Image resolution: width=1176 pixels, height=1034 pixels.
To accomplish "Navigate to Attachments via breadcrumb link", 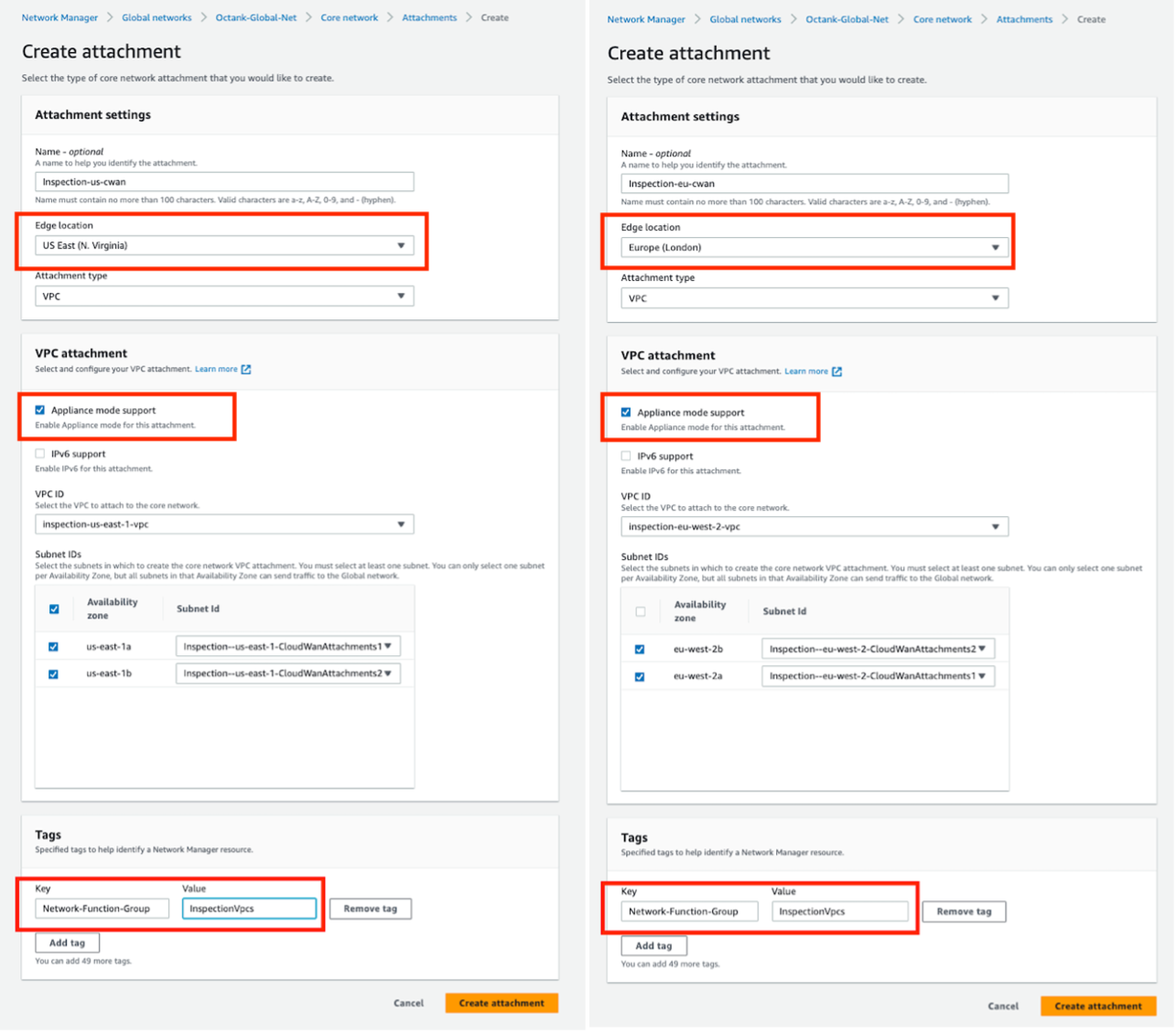I will [429, 16].
